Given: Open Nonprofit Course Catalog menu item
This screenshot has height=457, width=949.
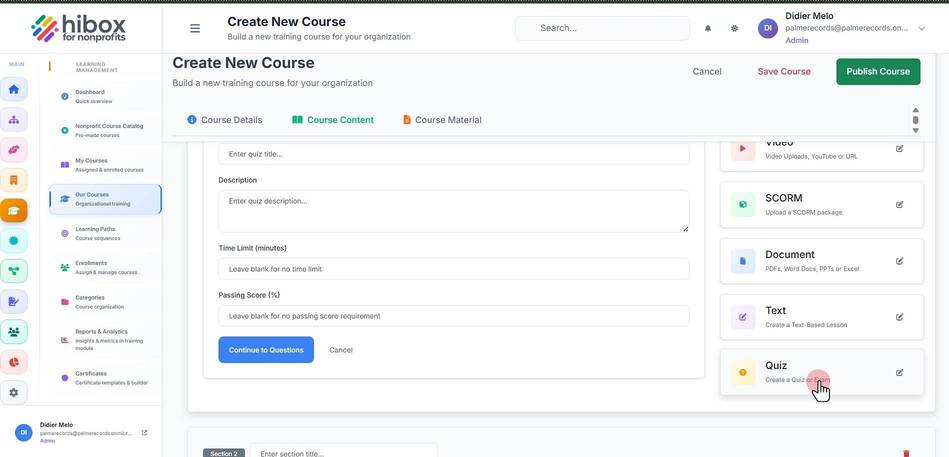Looking at the screenshot, I should point(105,131).
